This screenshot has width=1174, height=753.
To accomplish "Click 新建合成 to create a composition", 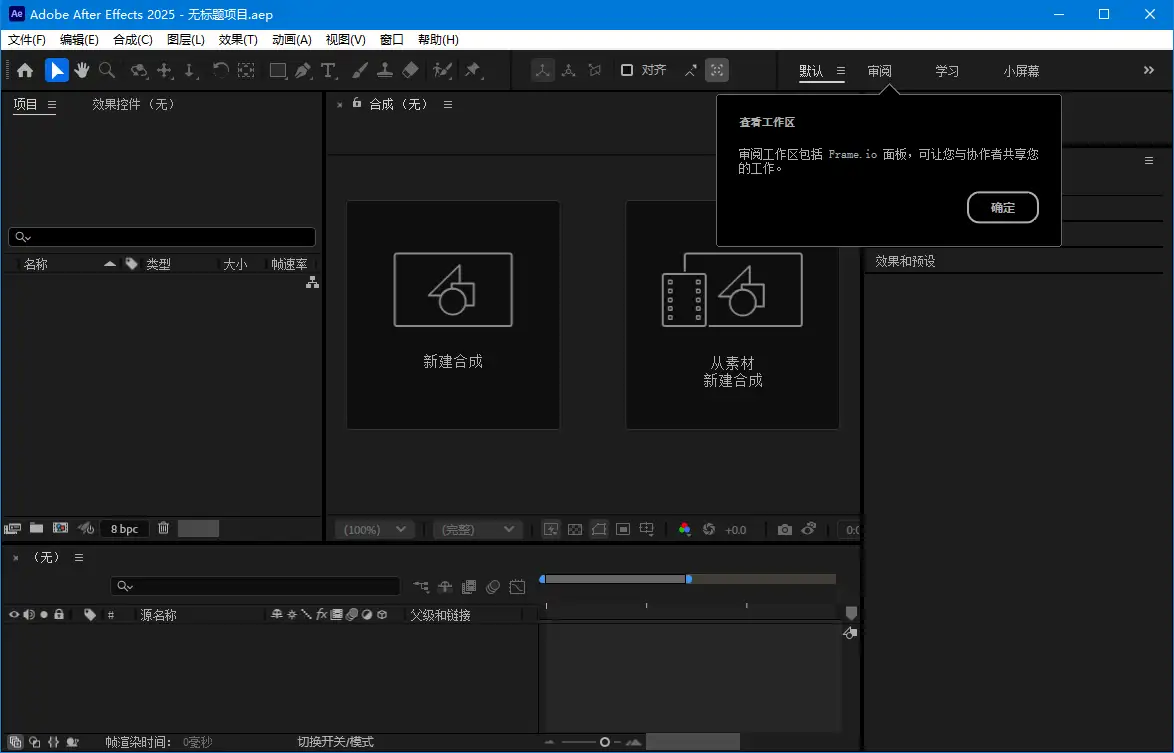I will pyautogui.click(x=452, y=314).
